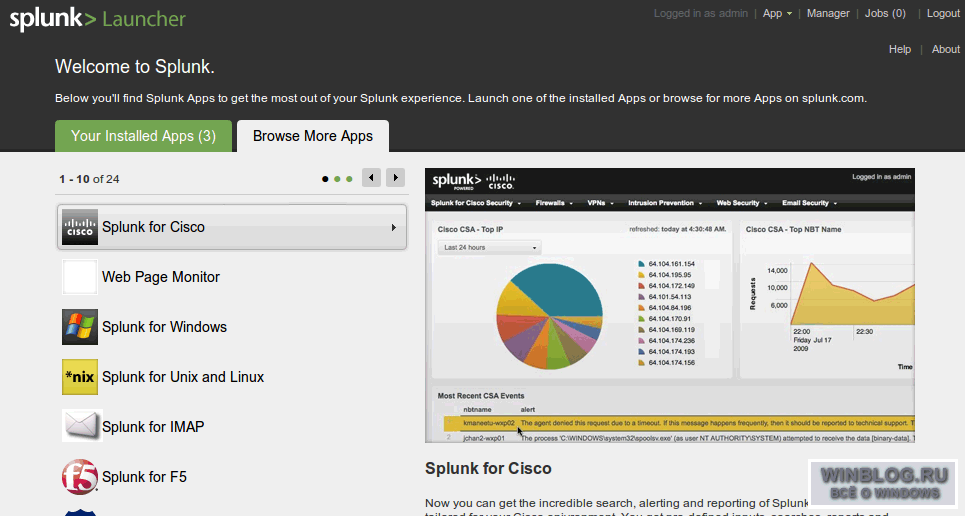Click the Top NBT Name area chart
This screenshot has height=516, width=965.
click(852, 294)
